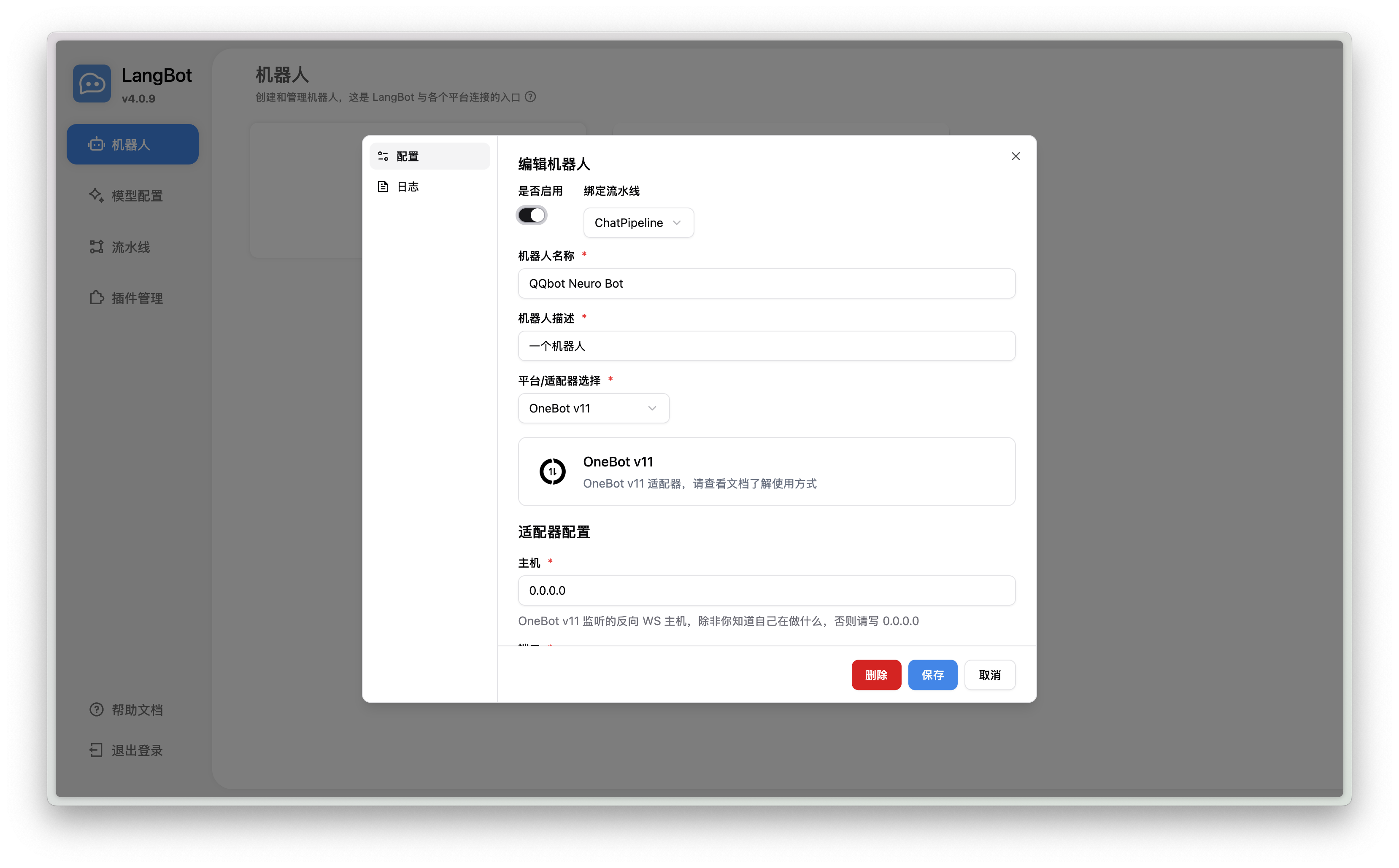1399x868 pixels.
Task: Click the LangBot logo icon
Action: [x=92, y=84]
